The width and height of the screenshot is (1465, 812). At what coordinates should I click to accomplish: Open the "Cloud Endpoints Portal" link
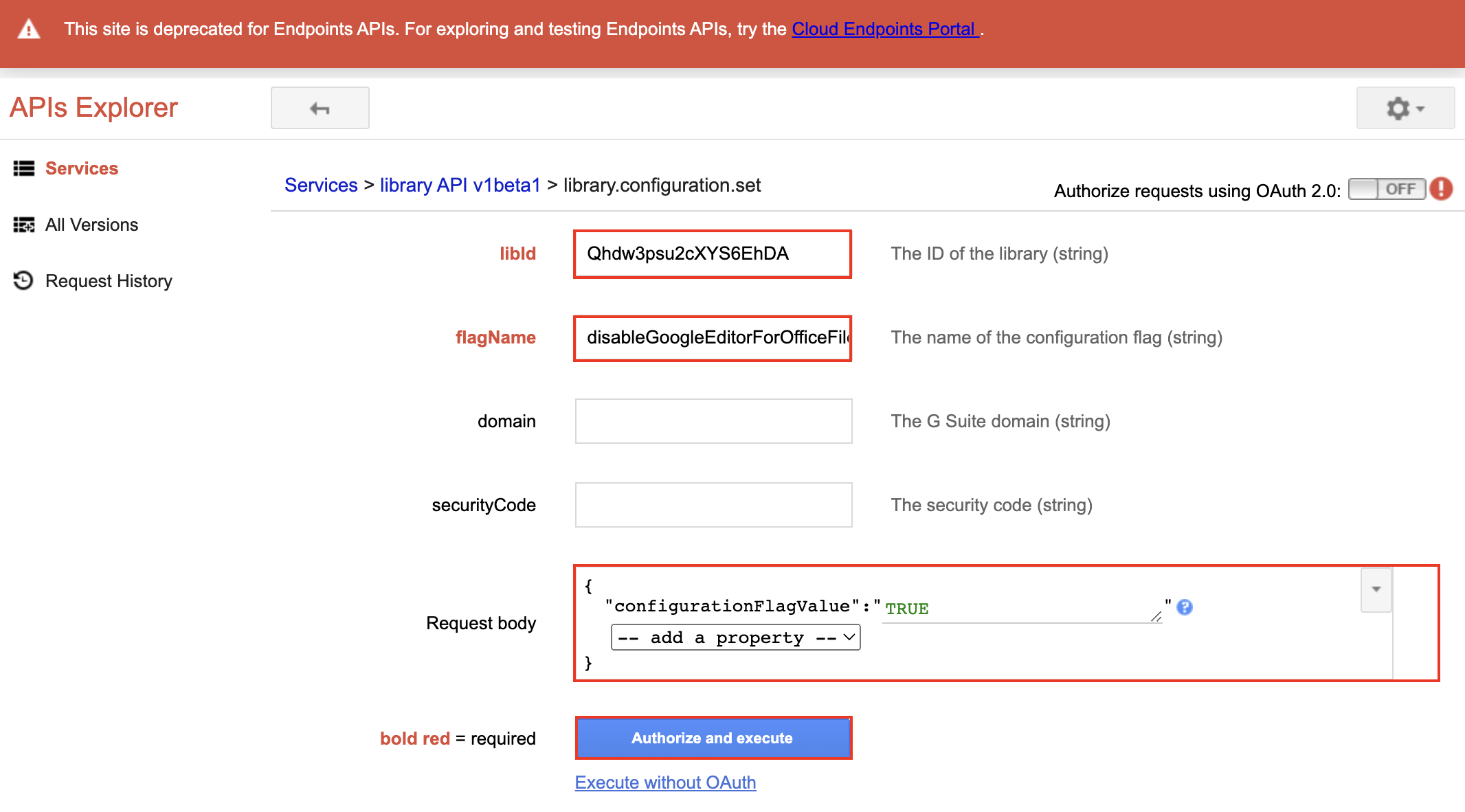coord(884,29)
